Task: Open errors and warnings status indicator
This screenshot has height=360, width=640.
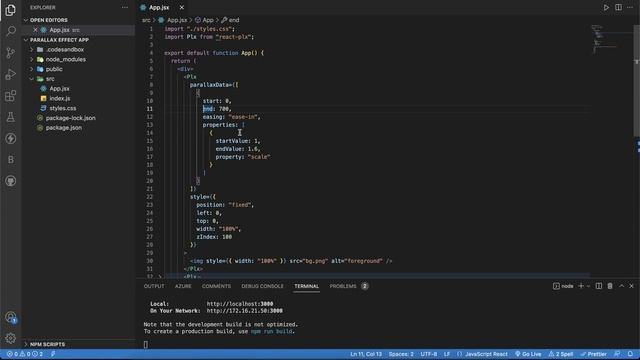Action: tap(25, 354)
